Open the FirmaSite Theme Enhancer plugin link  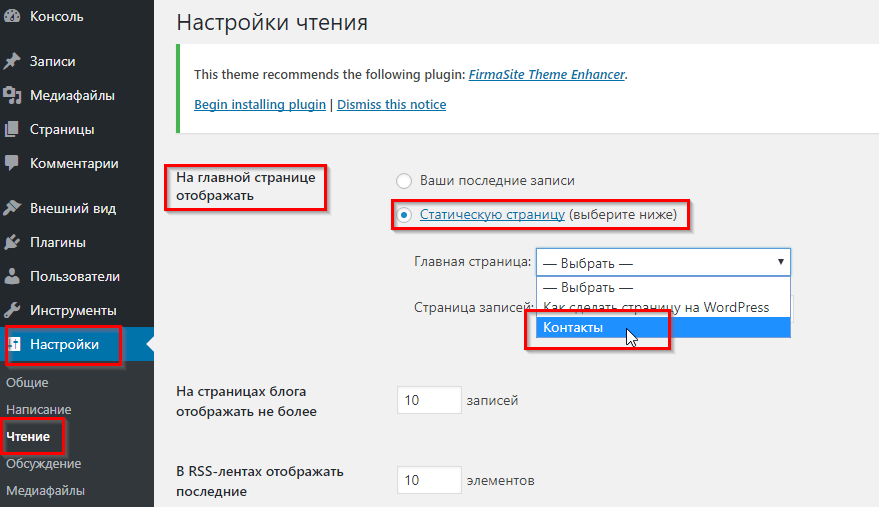[x=547, y=74]
